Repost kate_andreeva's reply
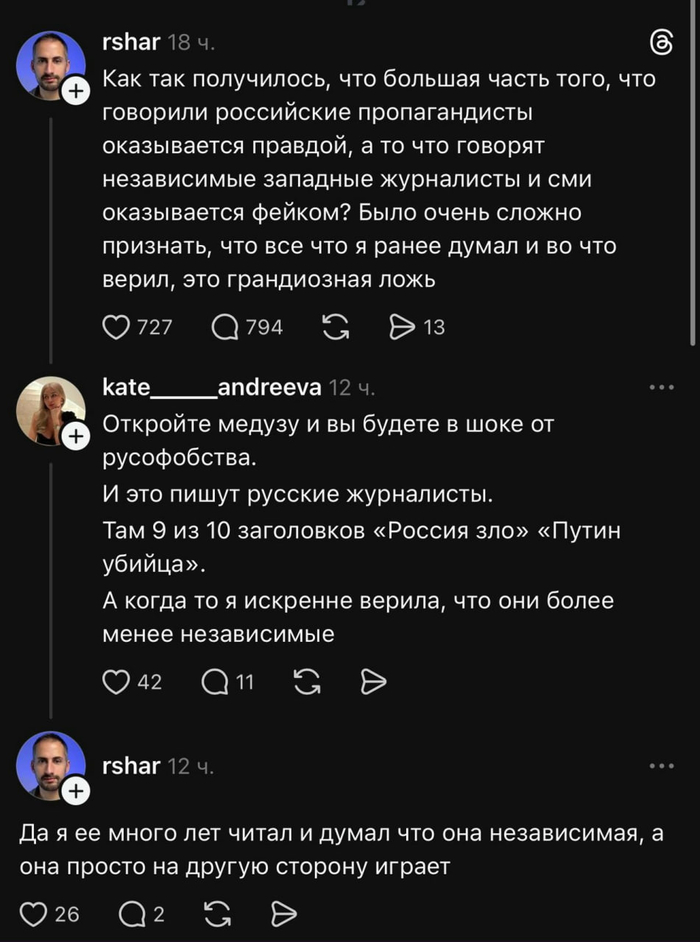This screenshot has height=942, width=700. 307,682
